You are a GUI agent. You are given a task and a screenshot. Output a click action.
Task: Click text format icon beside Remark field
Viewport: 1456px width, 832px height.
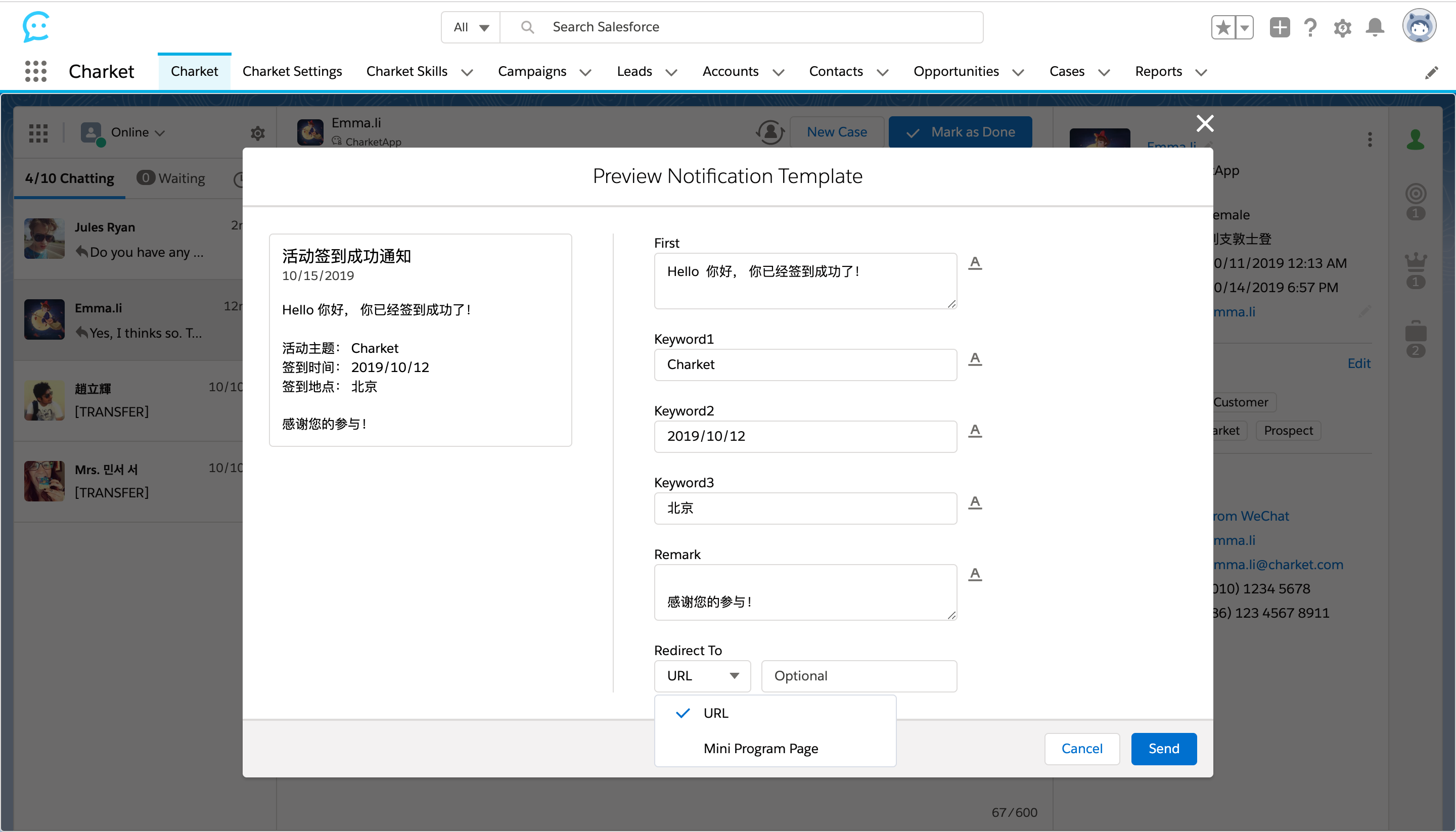(x=975, y=574)
